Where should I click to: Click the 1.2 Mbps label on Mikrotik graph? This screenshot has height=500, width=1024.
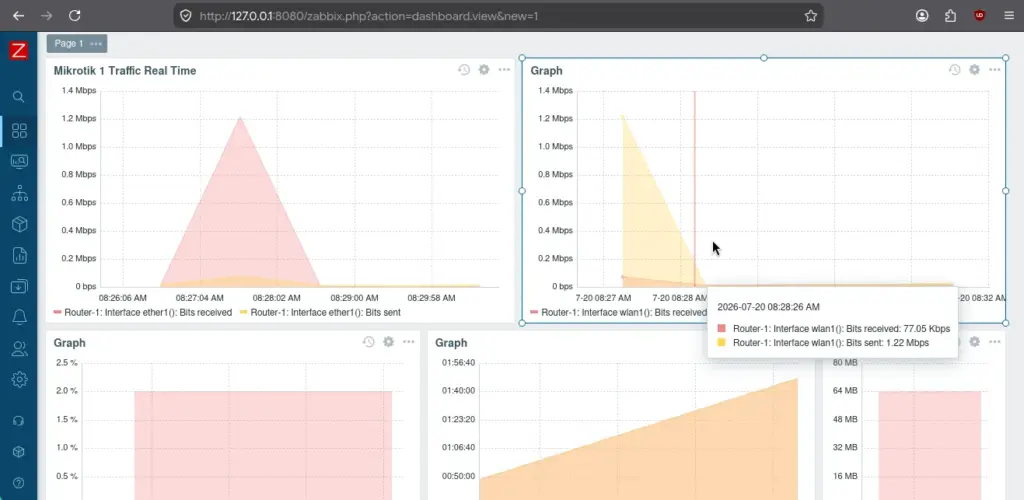click(78, 119)
